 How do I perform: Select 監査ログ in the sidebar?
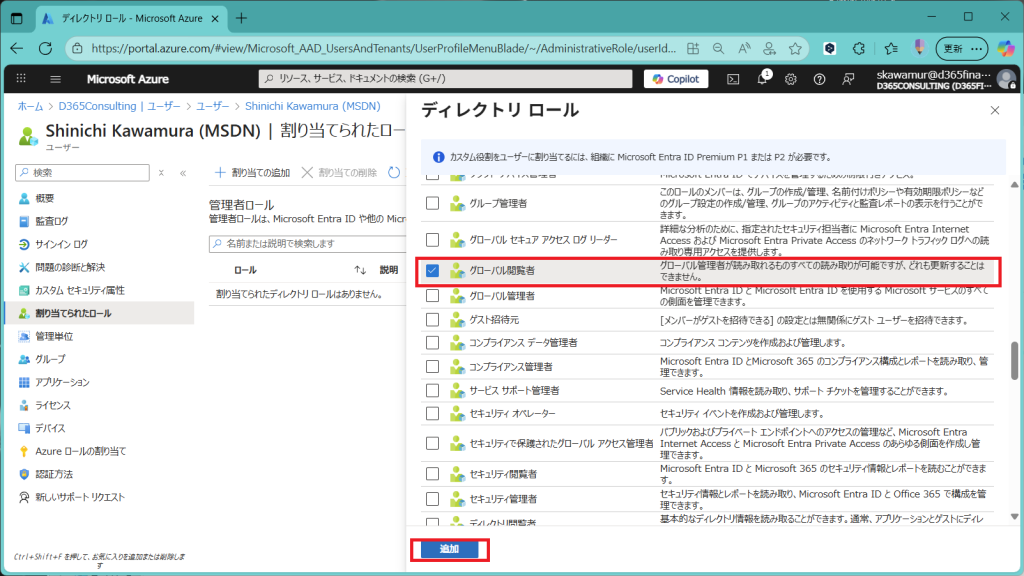click(52, 221)
